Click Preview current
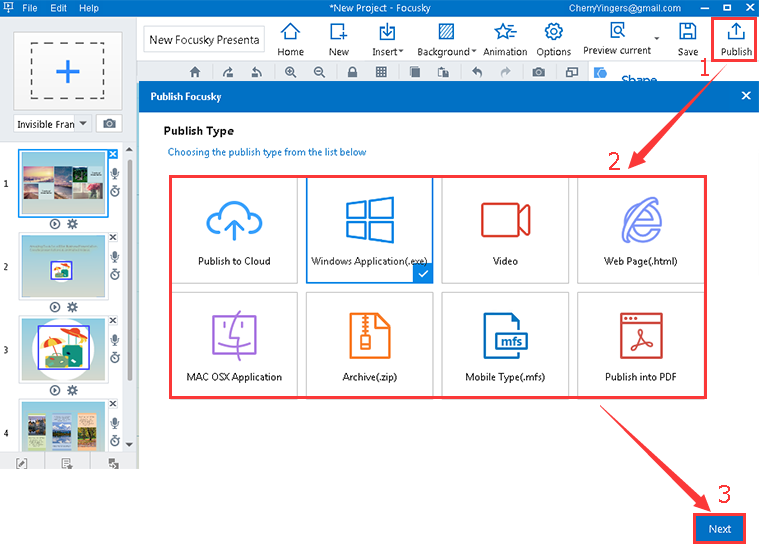 617,39
